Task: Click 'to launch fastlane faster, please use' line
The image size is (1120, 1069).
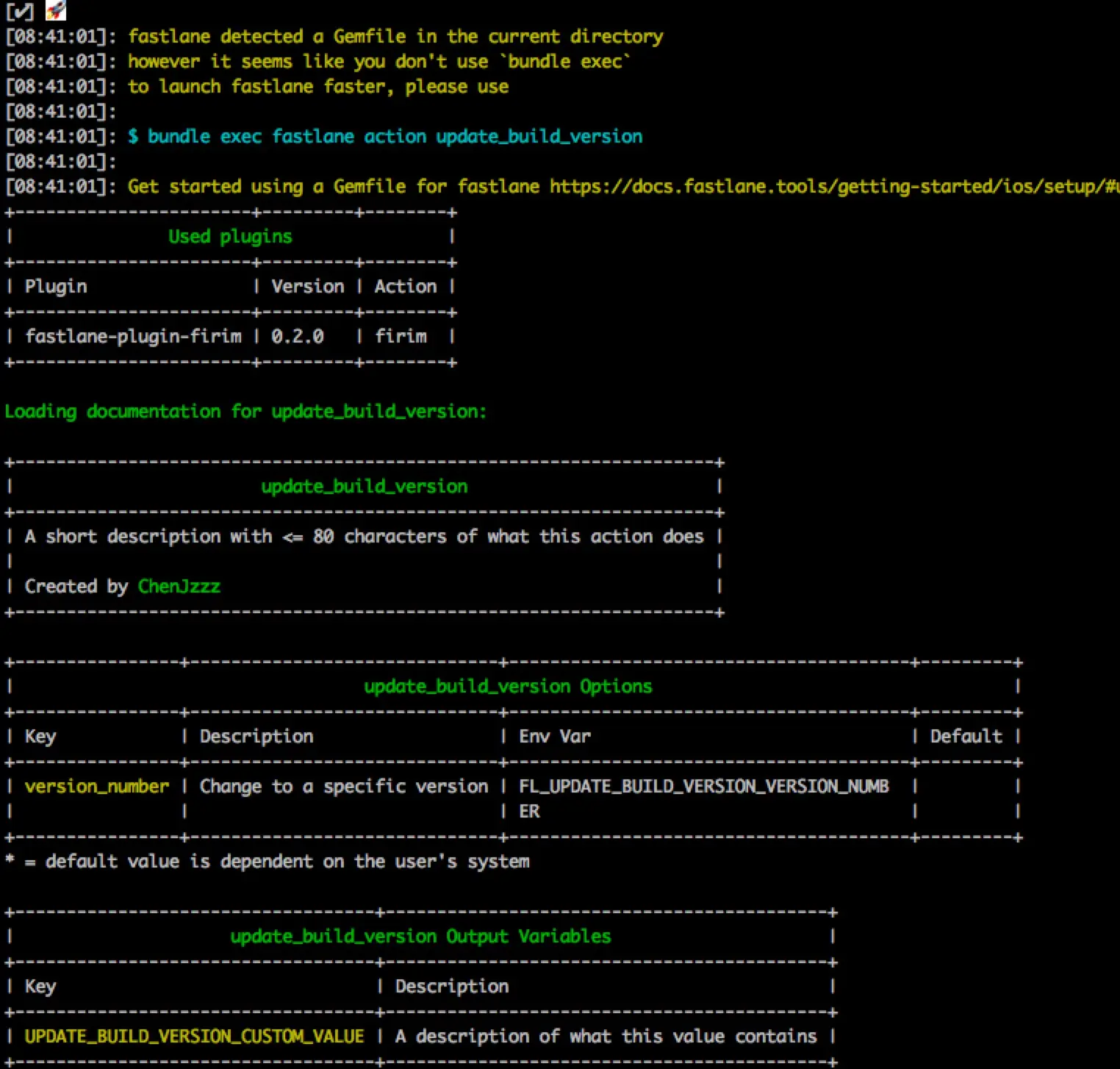Action: (318, 87)
